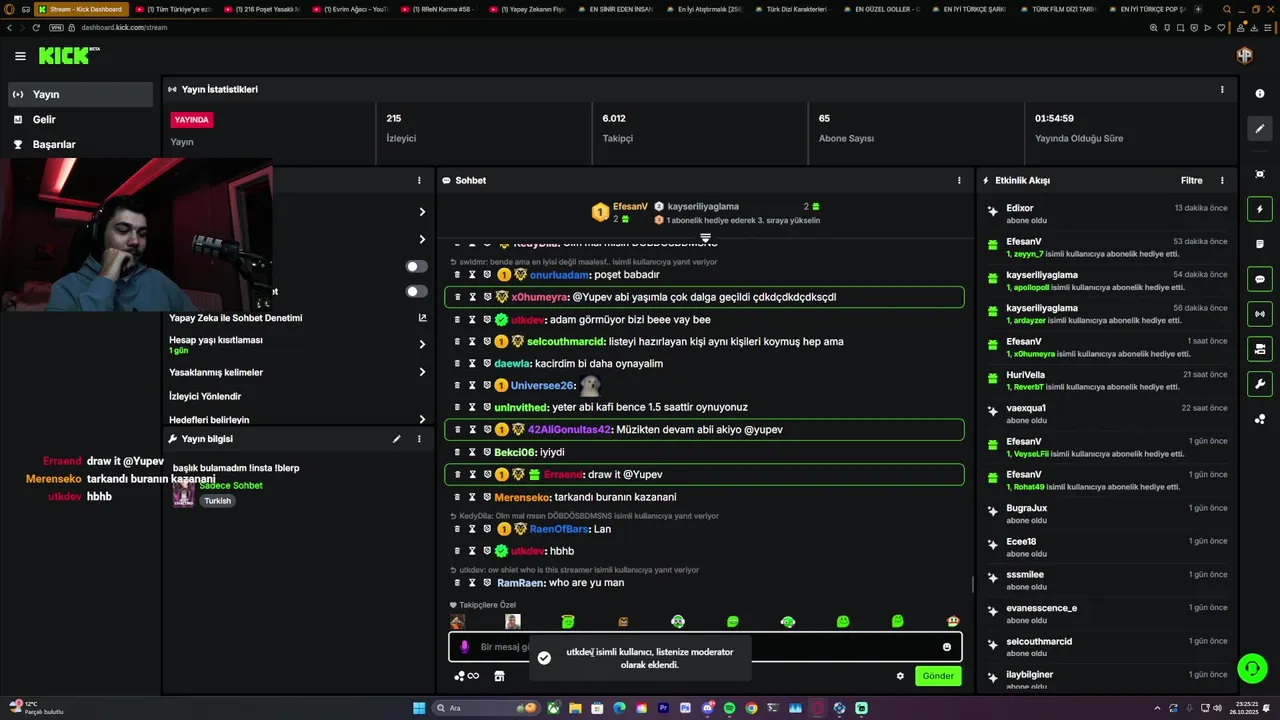Collapse the gift leaderboard chevron in chat

[705, 238]
